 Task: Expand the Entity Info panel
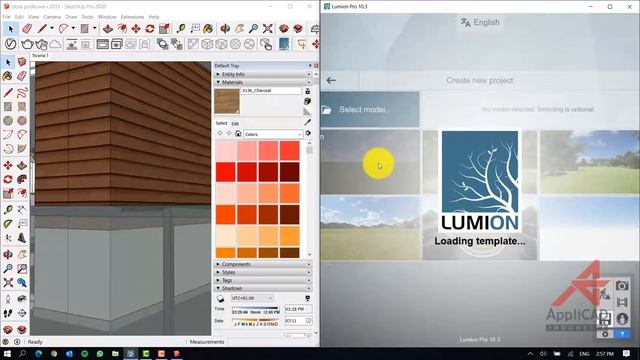click(263, 74)
